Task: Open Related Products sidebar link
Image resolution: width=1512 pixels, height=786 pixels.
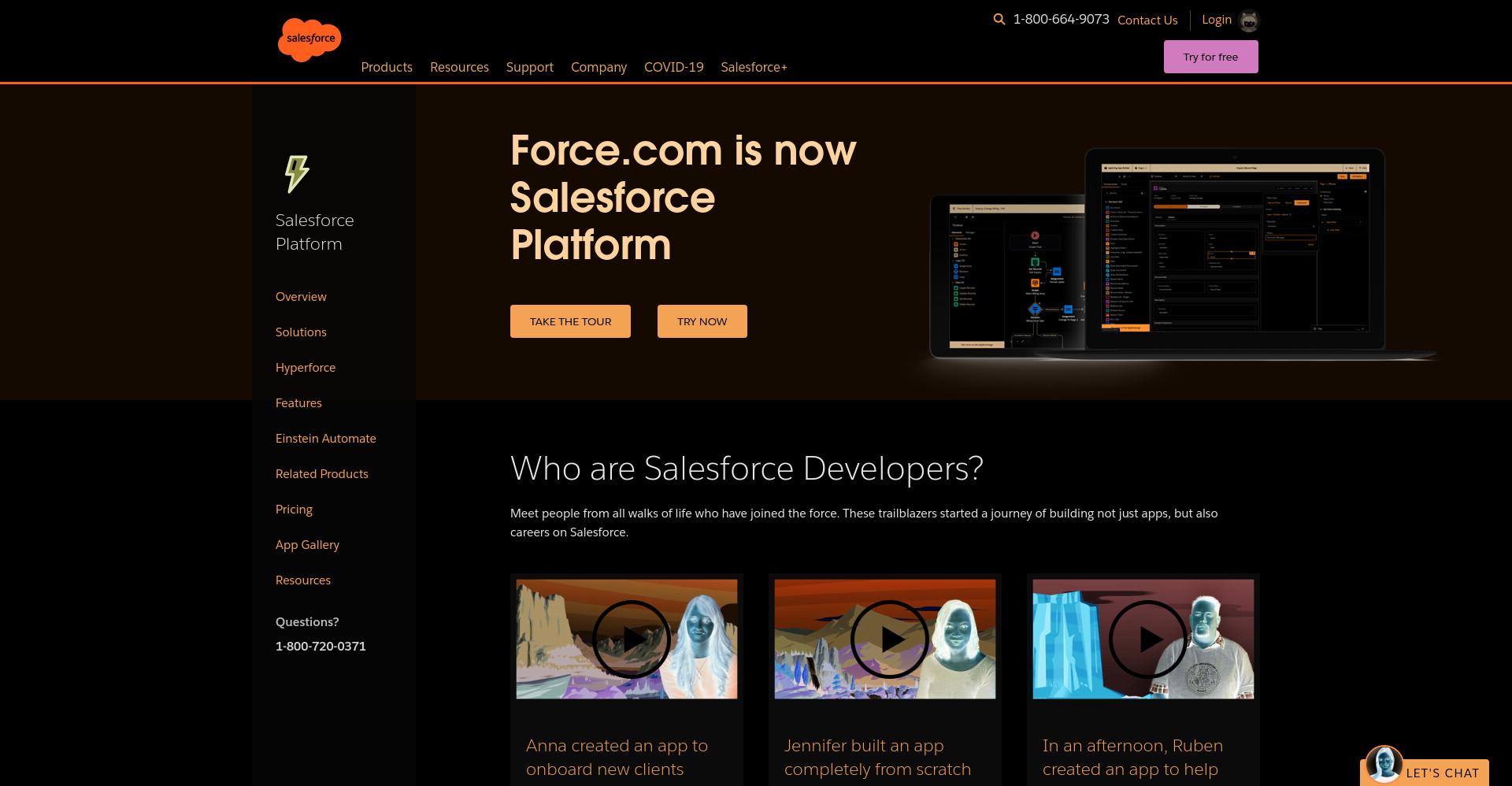Action: (x=322, y=473)
